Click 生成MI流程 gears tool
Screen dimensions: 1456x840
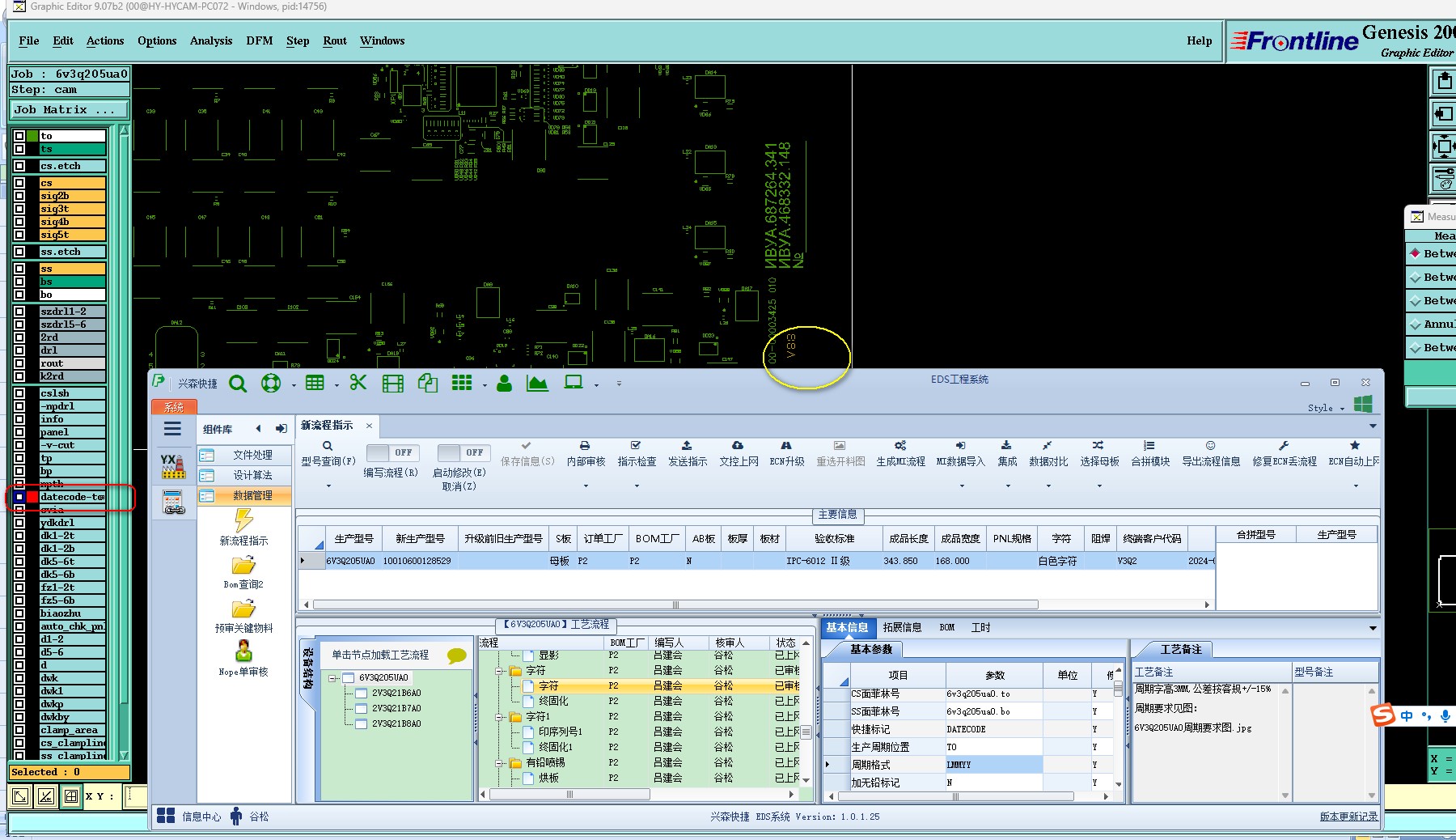pos(900,453)
